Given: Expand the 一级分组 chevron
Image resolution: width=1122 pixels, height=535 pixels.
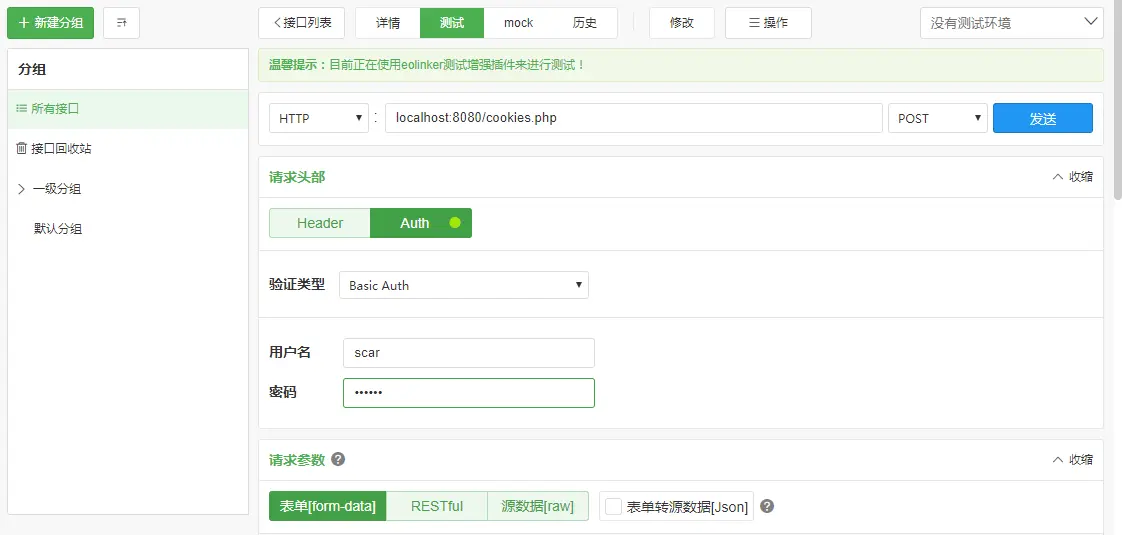Looking at the screenshot, I should pos(21,189).
